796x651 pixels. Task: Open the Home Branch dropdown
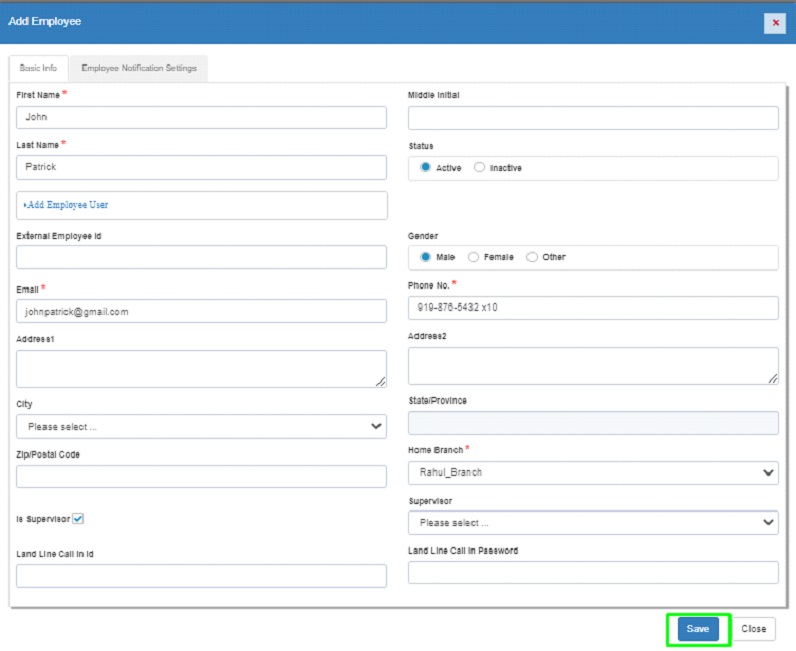(592, 472)
